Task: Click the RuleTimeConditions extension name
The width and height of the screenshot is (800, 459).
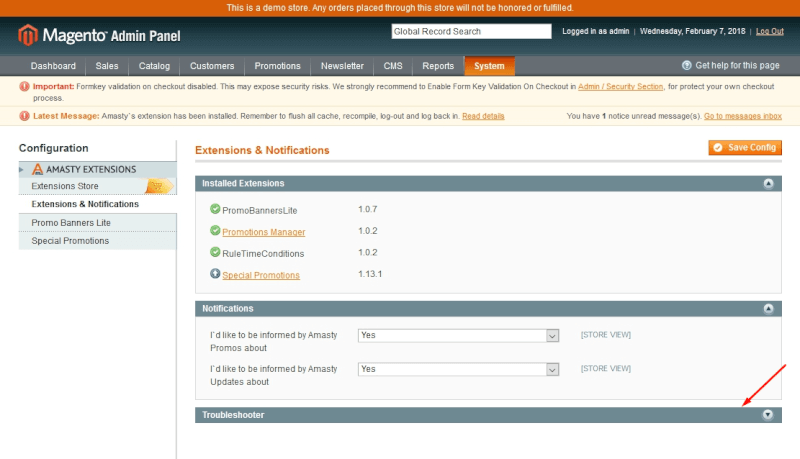Action: coord(263,253)
